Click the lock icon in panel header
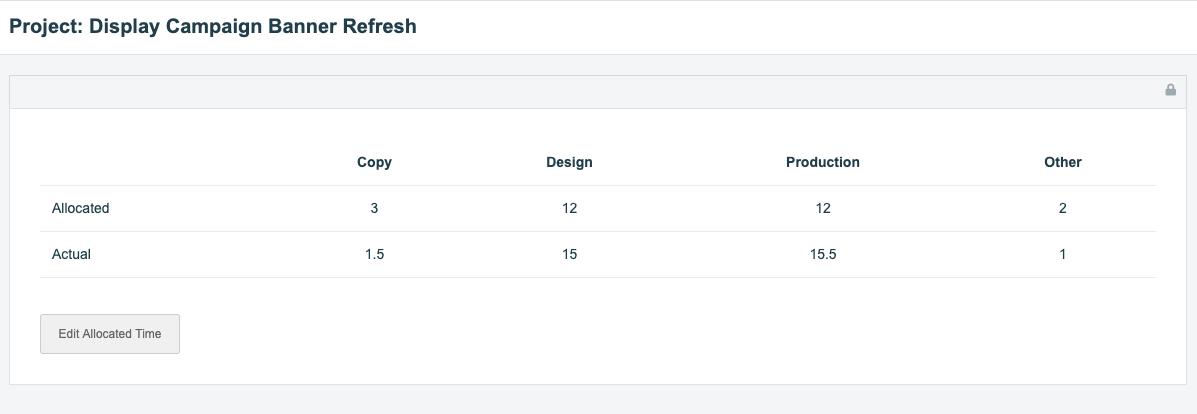Viewport: 1197px width, 414px height. point(1170,90)
